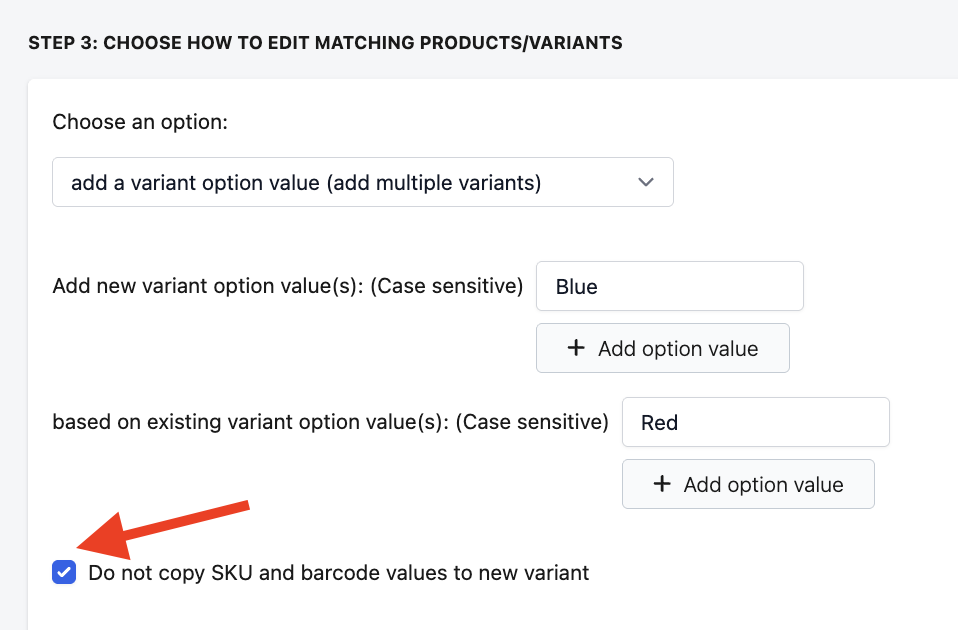Click the 'Add new variant option value(s)' label

coord(287,287)
